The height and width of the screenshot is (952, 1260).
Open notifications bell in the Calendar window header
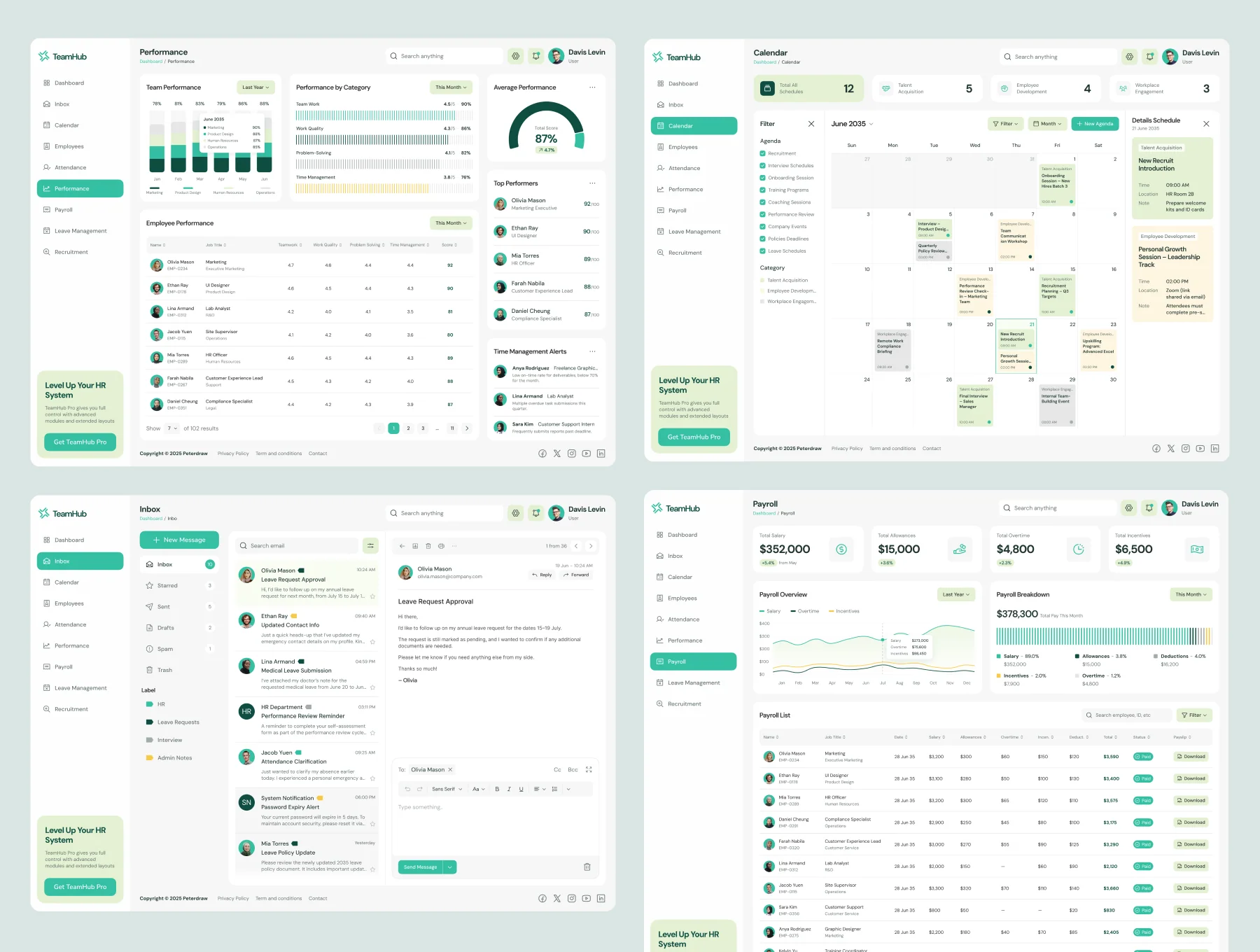[1149, 57]
